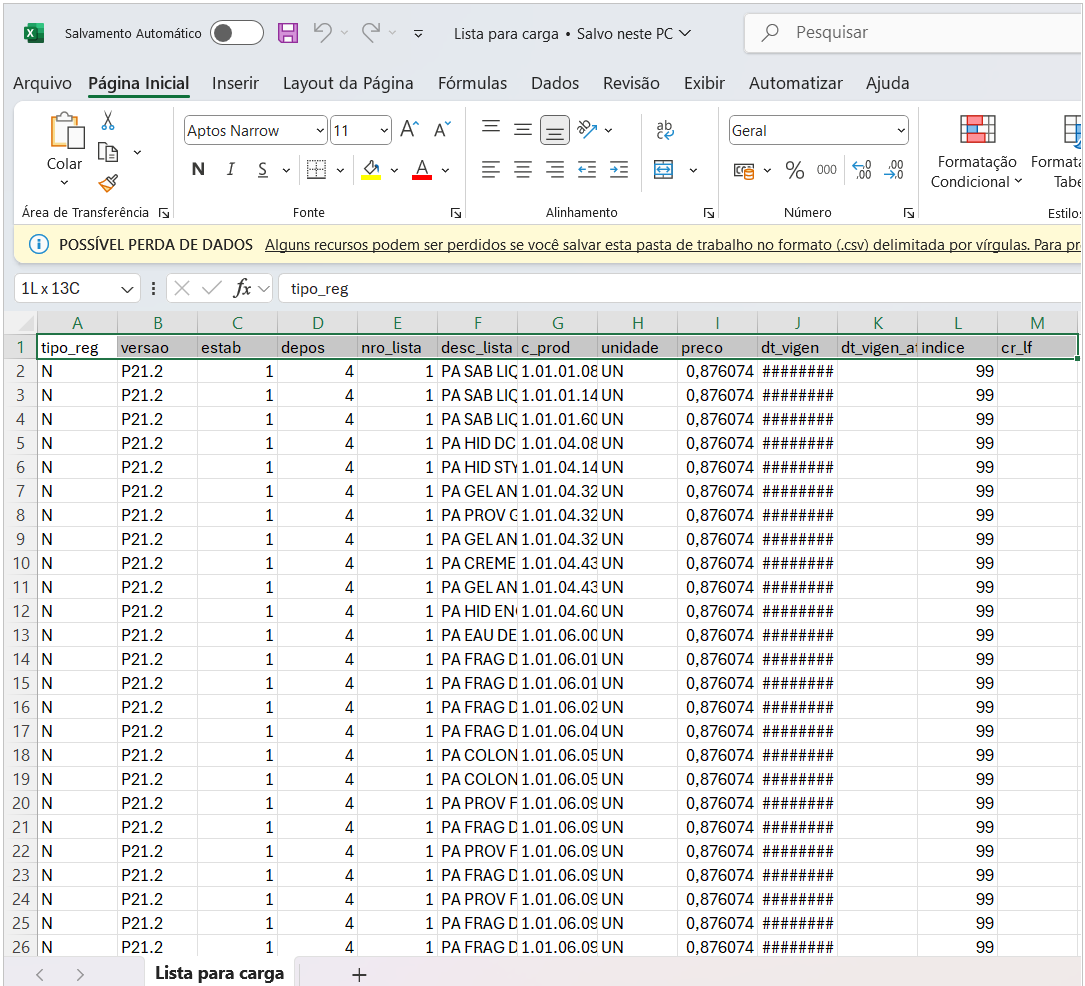Open the Aptos Narrow font dropdown
The width and height of the screenshot is (1085, 986).
click(320, 131)
